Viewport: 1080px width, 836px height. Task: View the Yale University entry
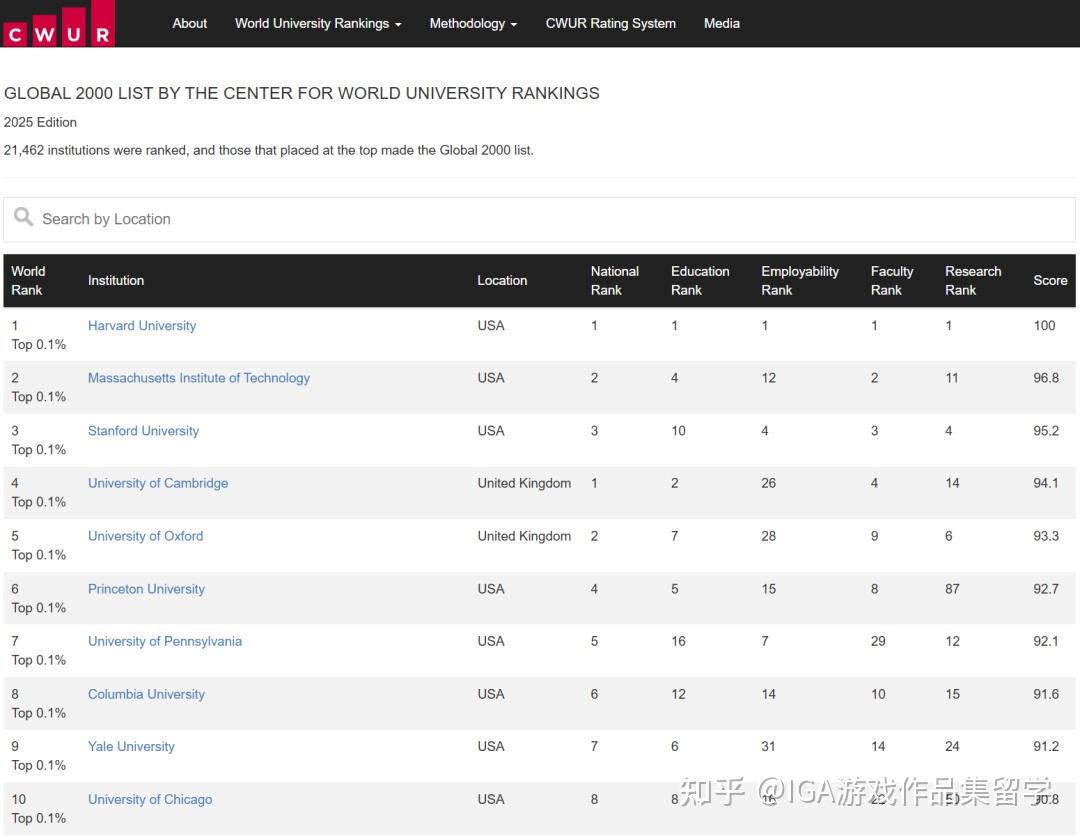pyautogui.click(x=131, y=746)
